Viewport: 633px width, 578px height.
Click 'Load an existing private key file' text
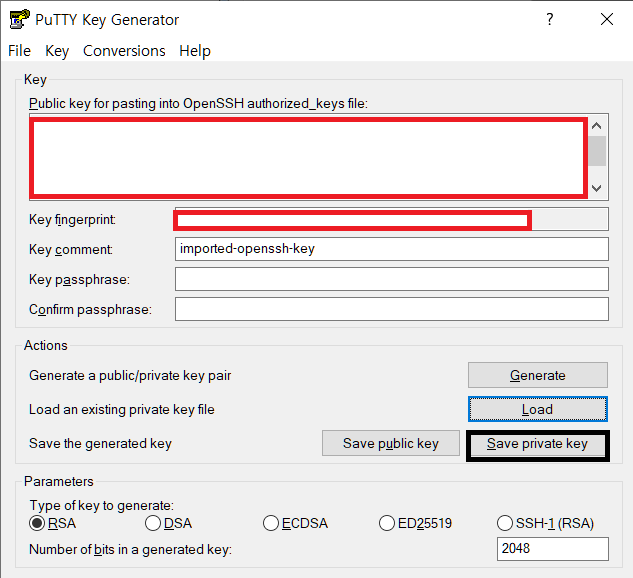pos(122,409)
